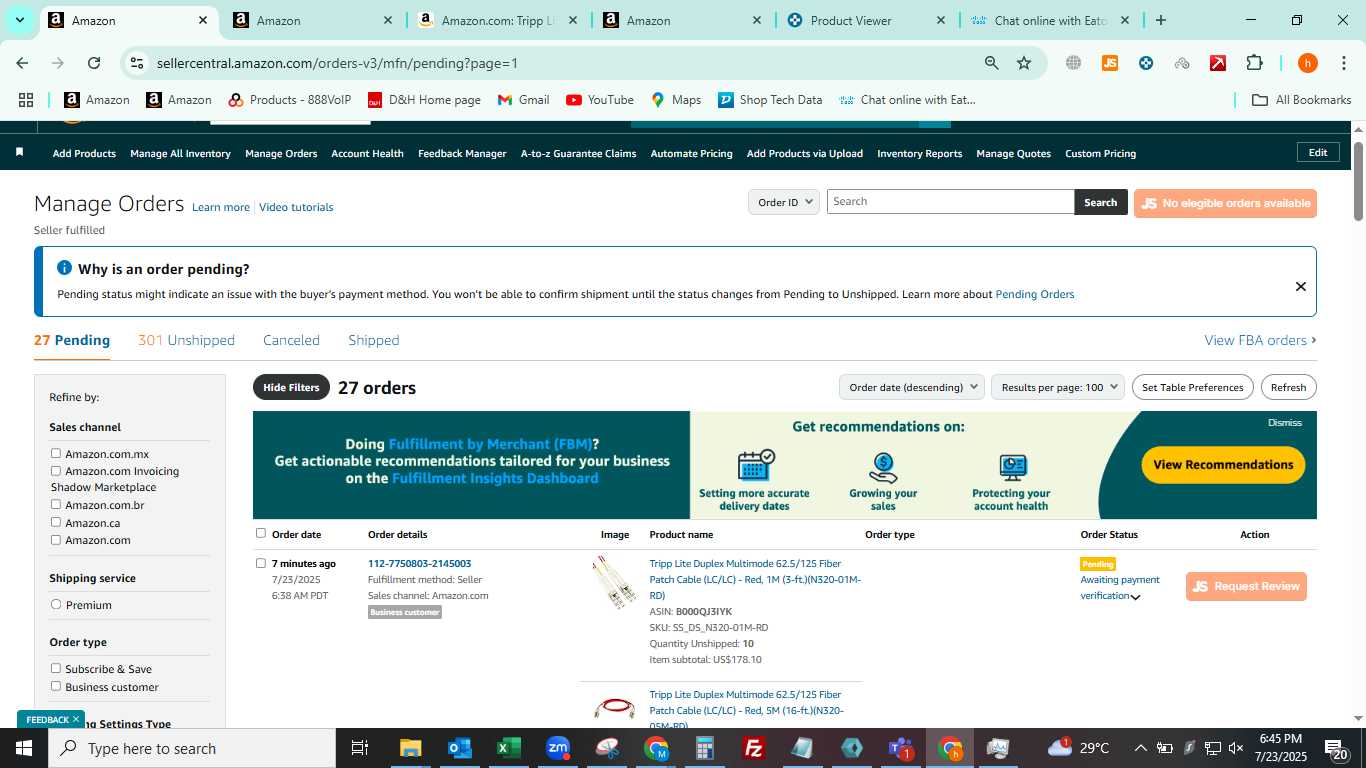The image size is (1366, 768).
Task: Click the Hide Filters button
Action: pyautogui.click(x=291, y=387)
